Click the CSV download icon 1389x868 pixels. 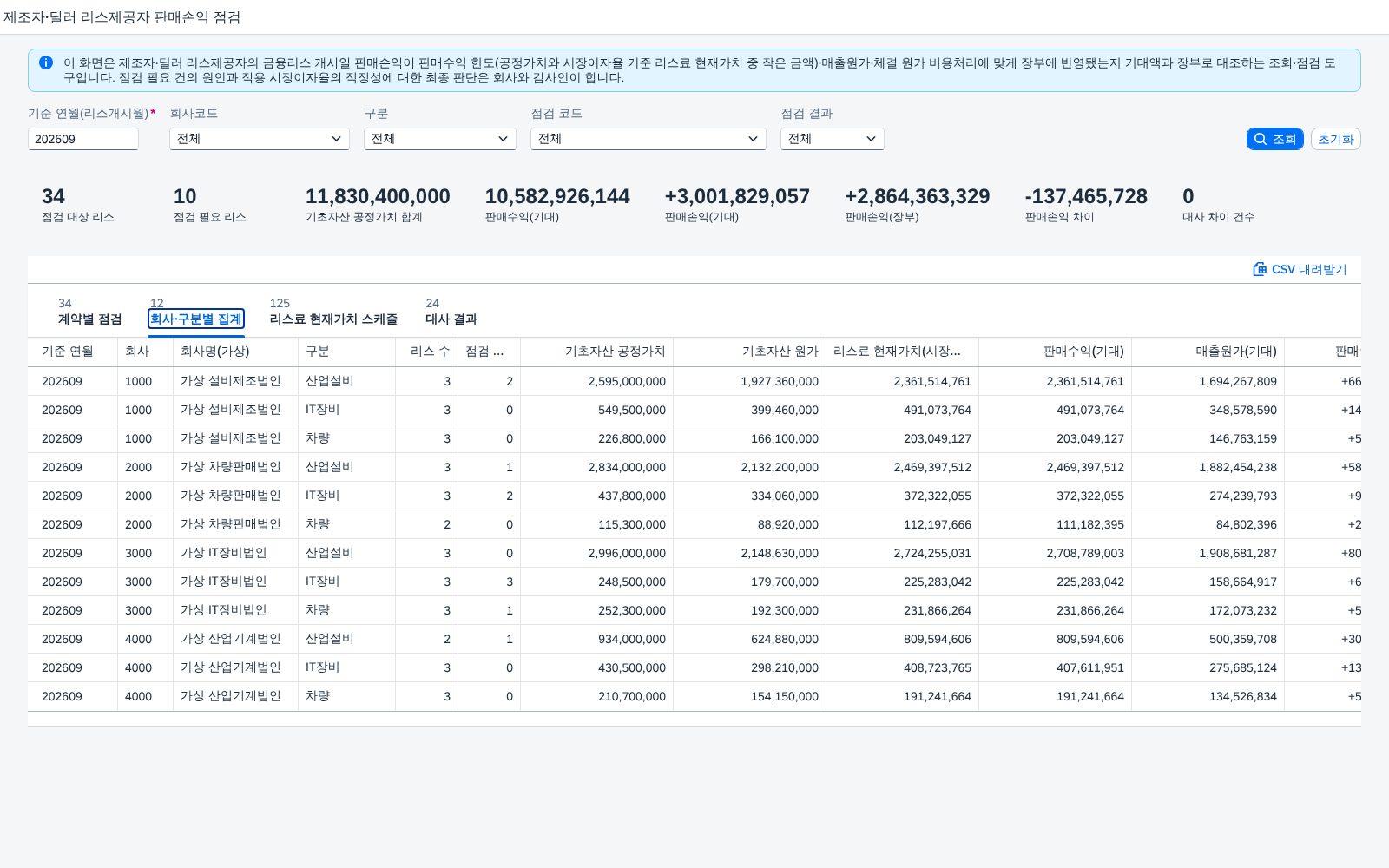1260,269
